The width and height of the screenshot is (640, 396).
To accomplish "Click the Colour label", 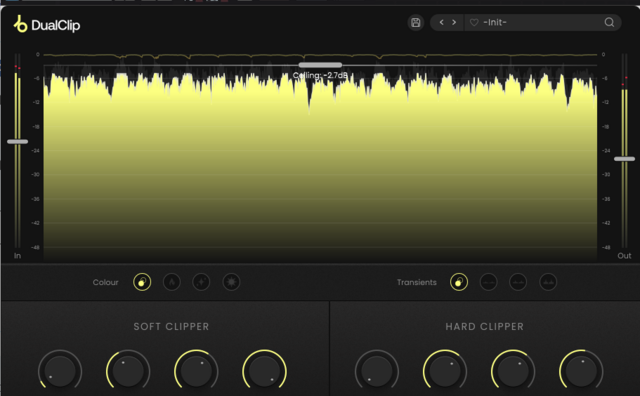I will [x=105, y=283].
